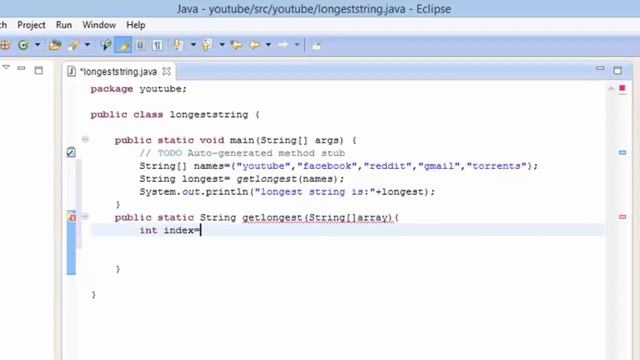Click the "facebook" string literal
This screenshot has height=360, width=640.
tap(327, 166)
